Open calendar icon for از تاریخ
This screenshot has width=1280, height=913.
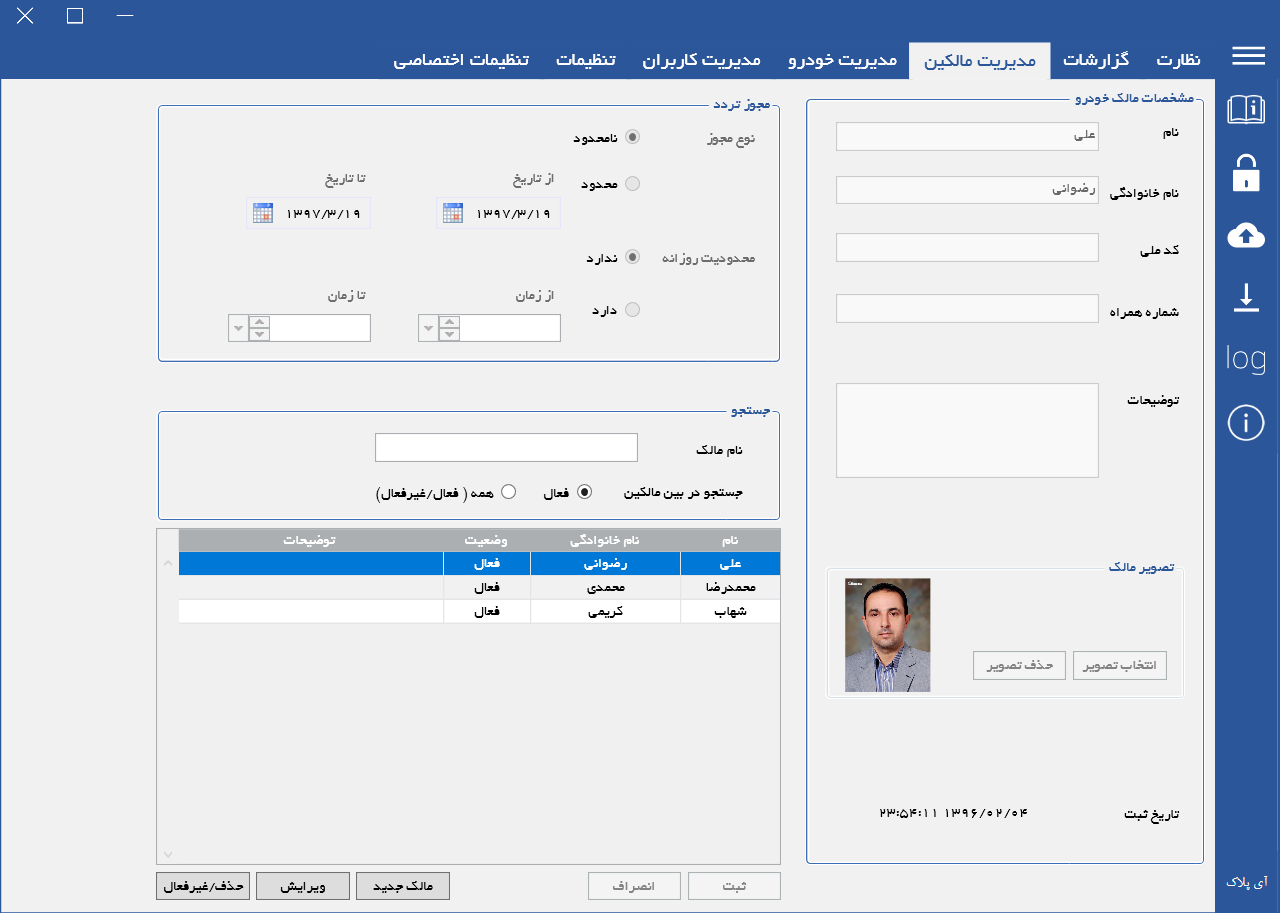coord(453,213)
